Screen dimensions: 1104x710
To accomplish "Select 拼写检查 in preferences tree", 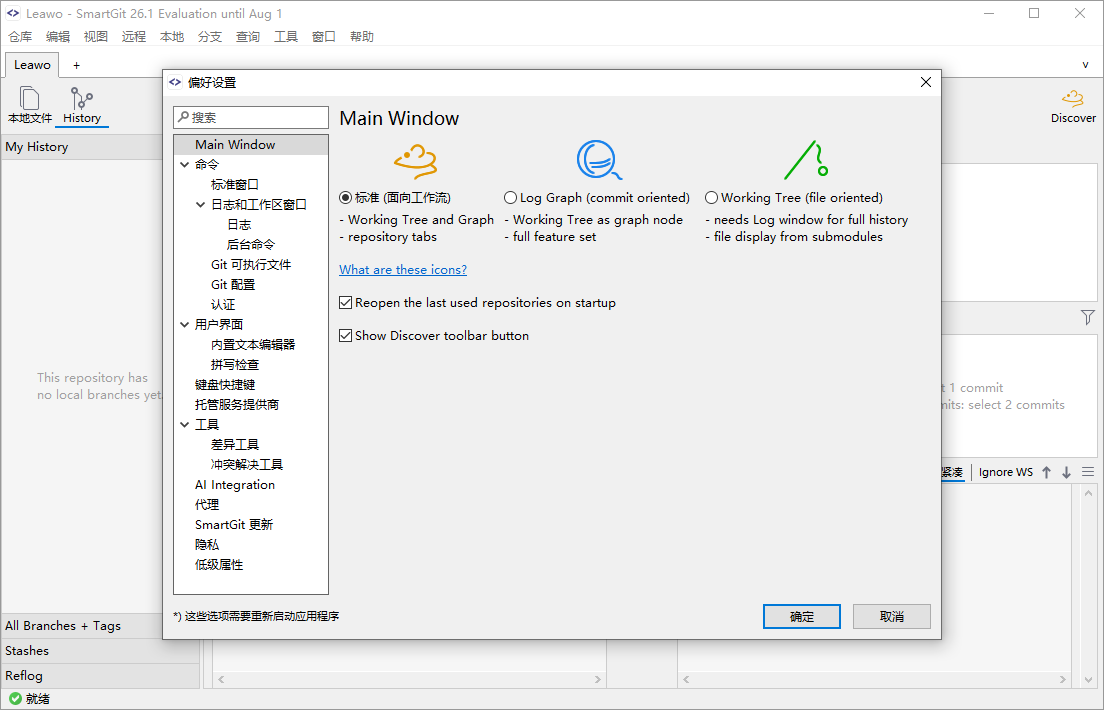I will (x=235, y=365).
